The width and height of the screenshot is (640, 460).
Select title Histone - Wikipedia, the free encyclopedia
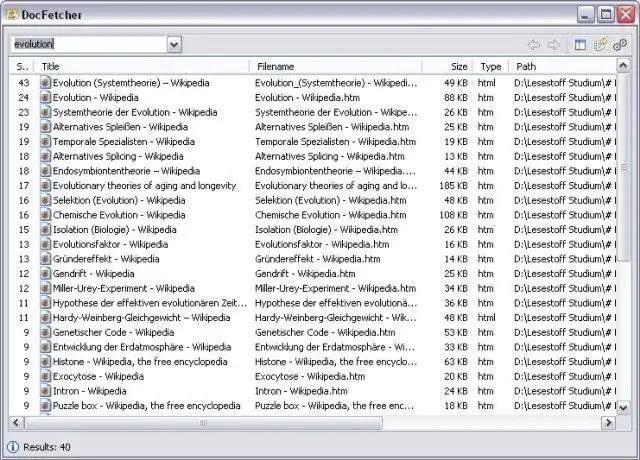coord(140,362)
